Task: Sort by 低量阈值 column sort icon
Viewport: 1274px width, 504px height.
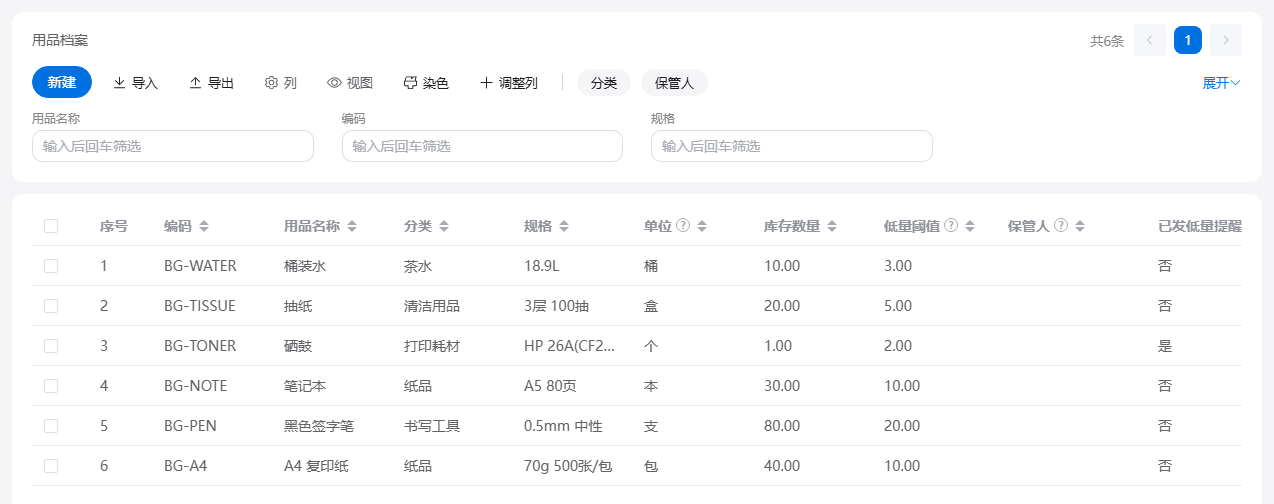Action: pyautogui.click(x=970, y=226)
